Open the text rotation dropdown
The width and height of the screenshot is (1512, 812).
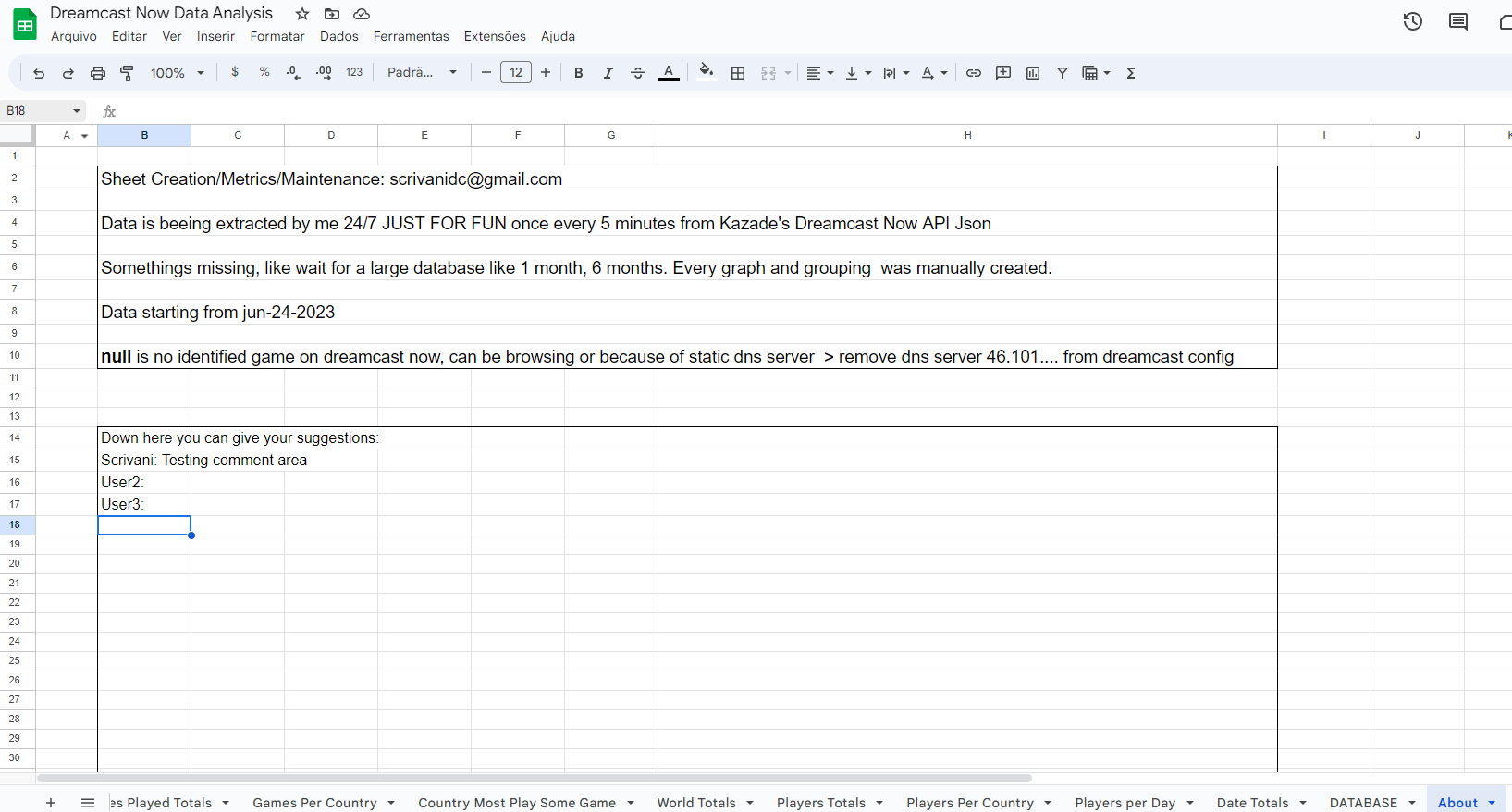coord(934,73)
